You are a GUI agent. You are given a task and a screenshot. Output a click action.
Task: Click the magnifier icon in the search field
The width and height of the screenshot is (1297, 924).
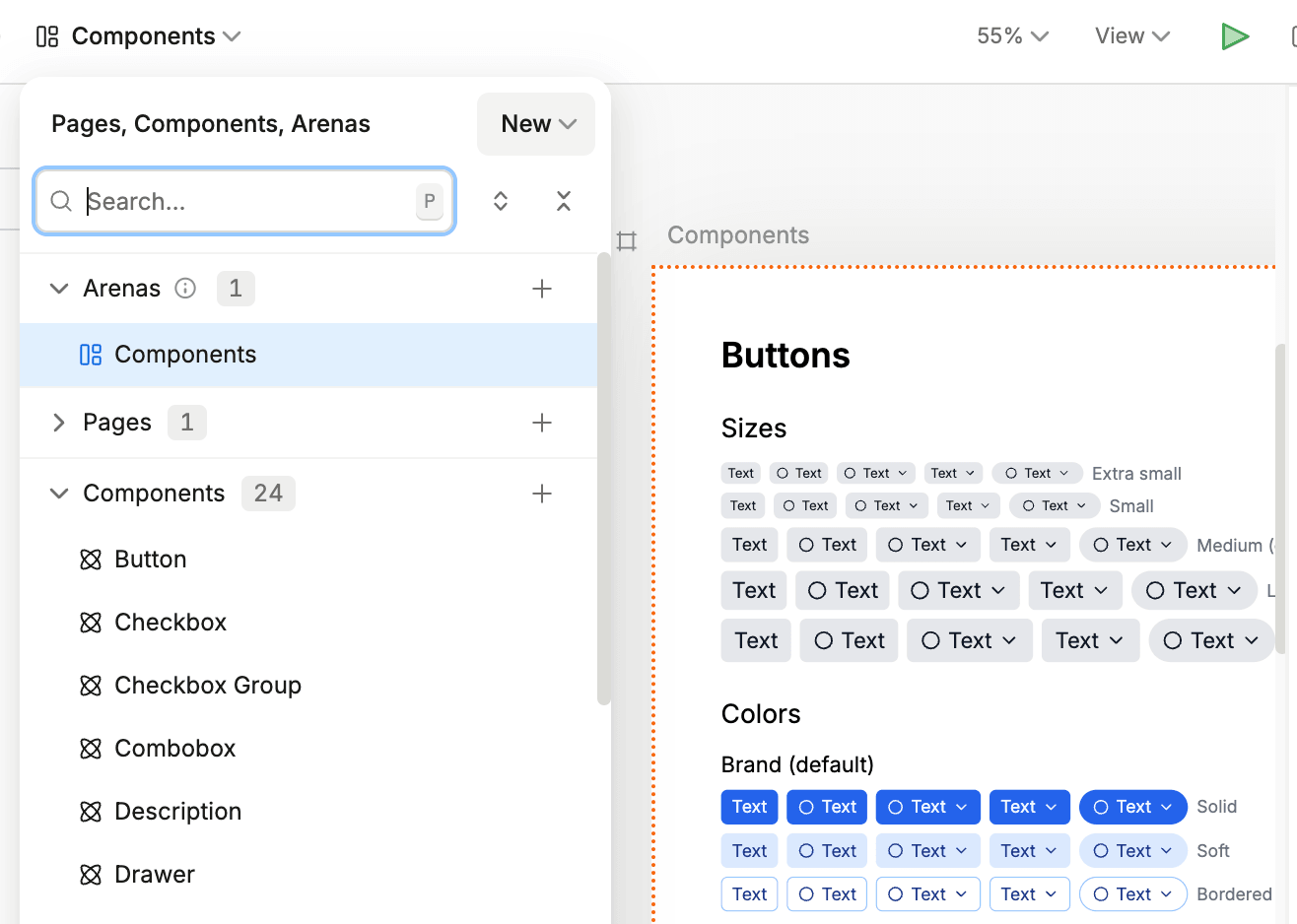coord(61,201)
